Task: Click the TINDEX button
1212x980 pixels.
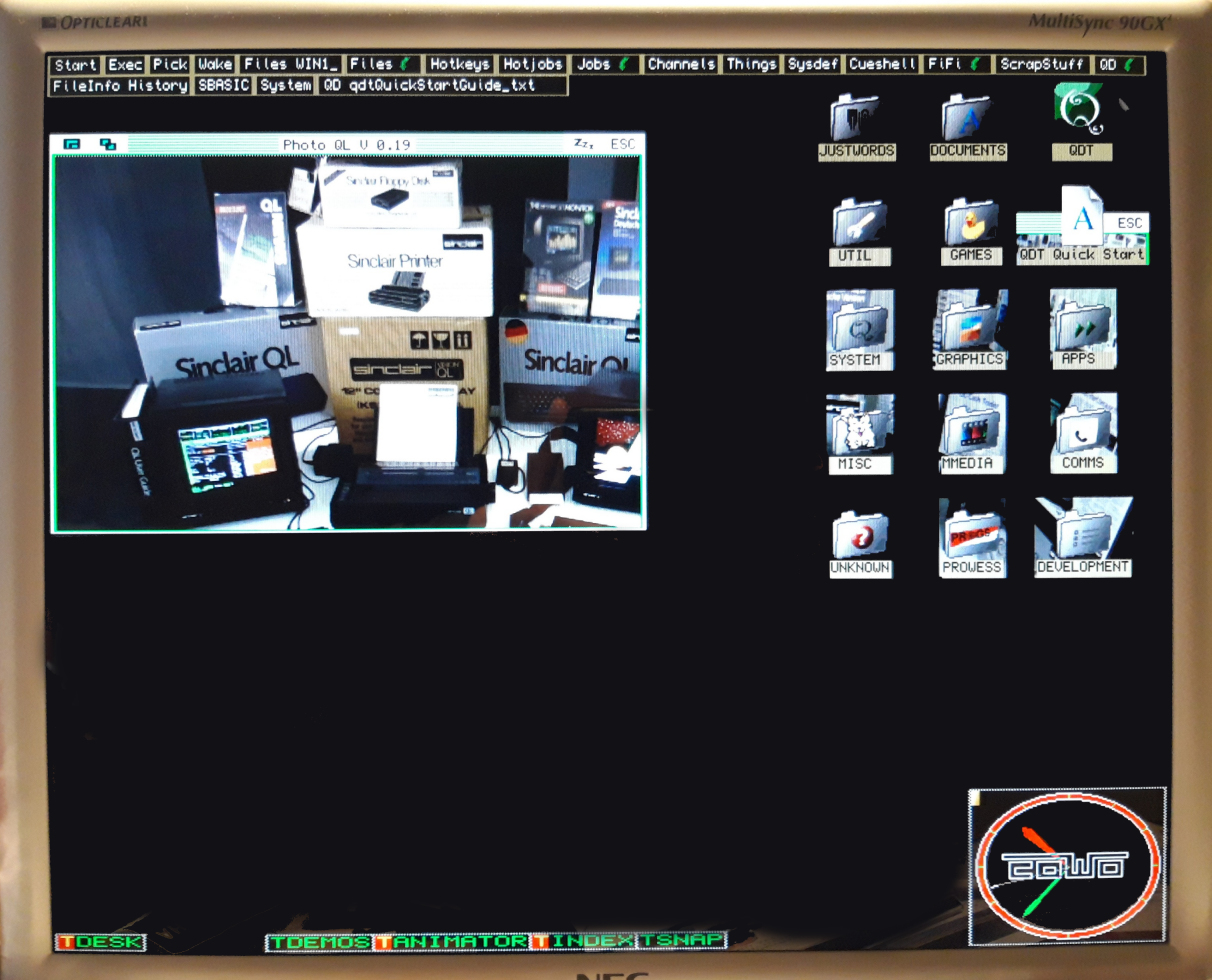Action: click(x=585, y=942)
